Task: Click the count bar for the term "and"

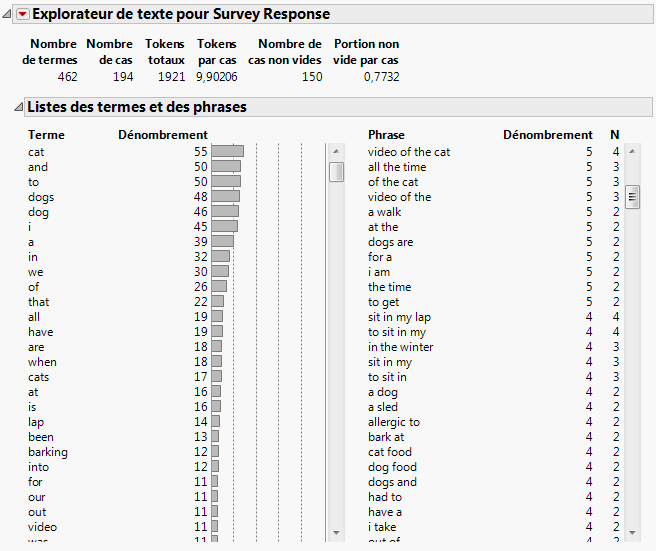Action: point(226,167)
